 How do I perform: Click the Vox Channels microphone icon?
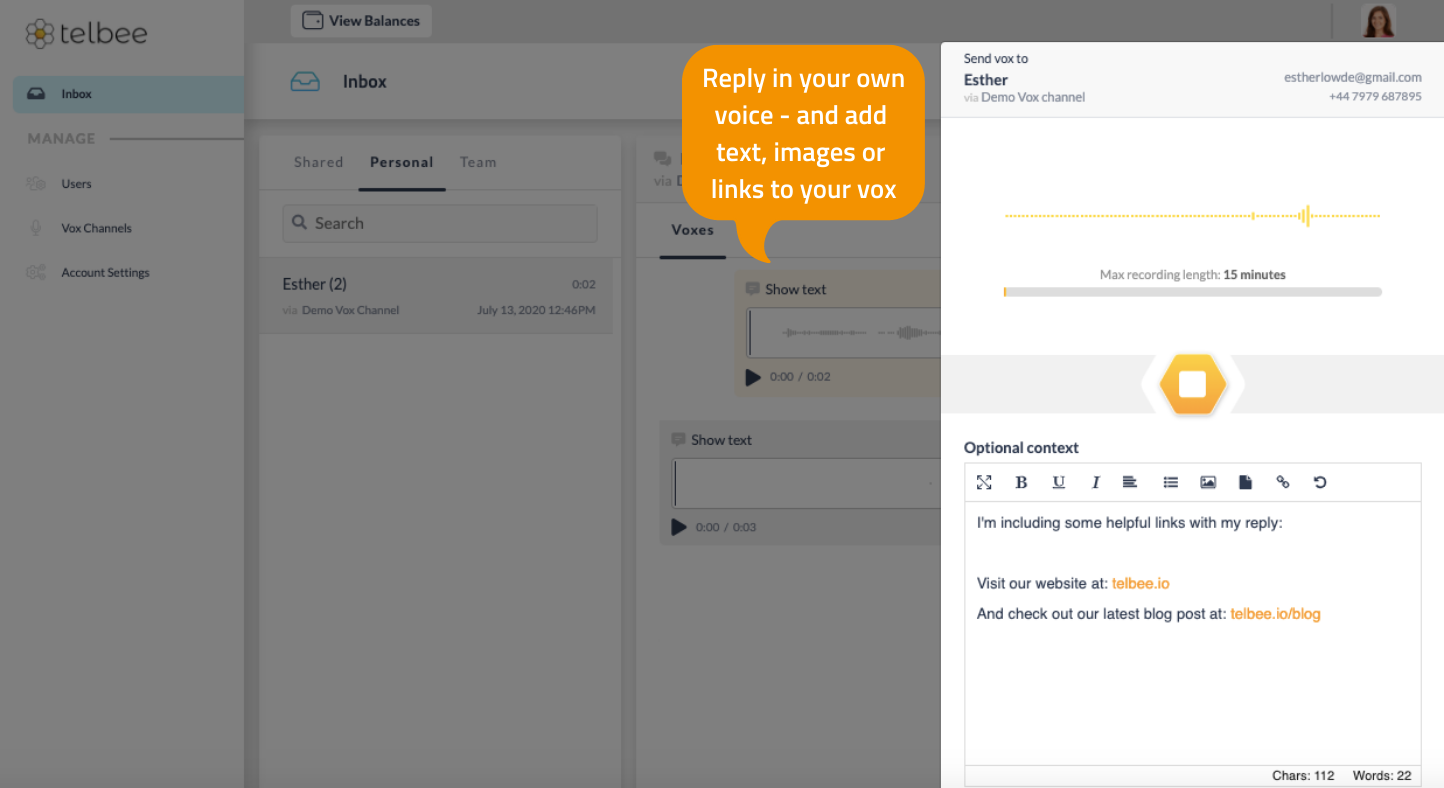click(36, 228)
